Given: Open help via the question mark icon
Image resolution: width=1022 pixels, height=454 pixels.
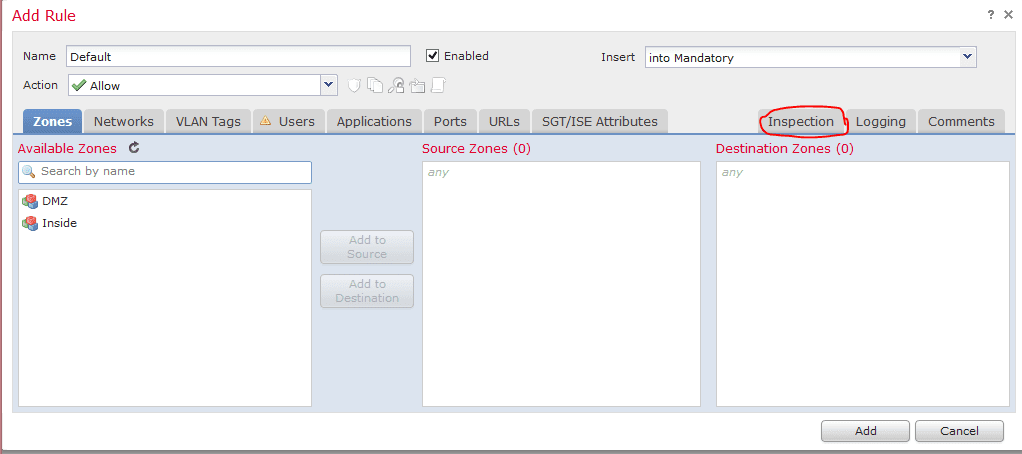Looking at the screenshot, I should pos(991,14).
